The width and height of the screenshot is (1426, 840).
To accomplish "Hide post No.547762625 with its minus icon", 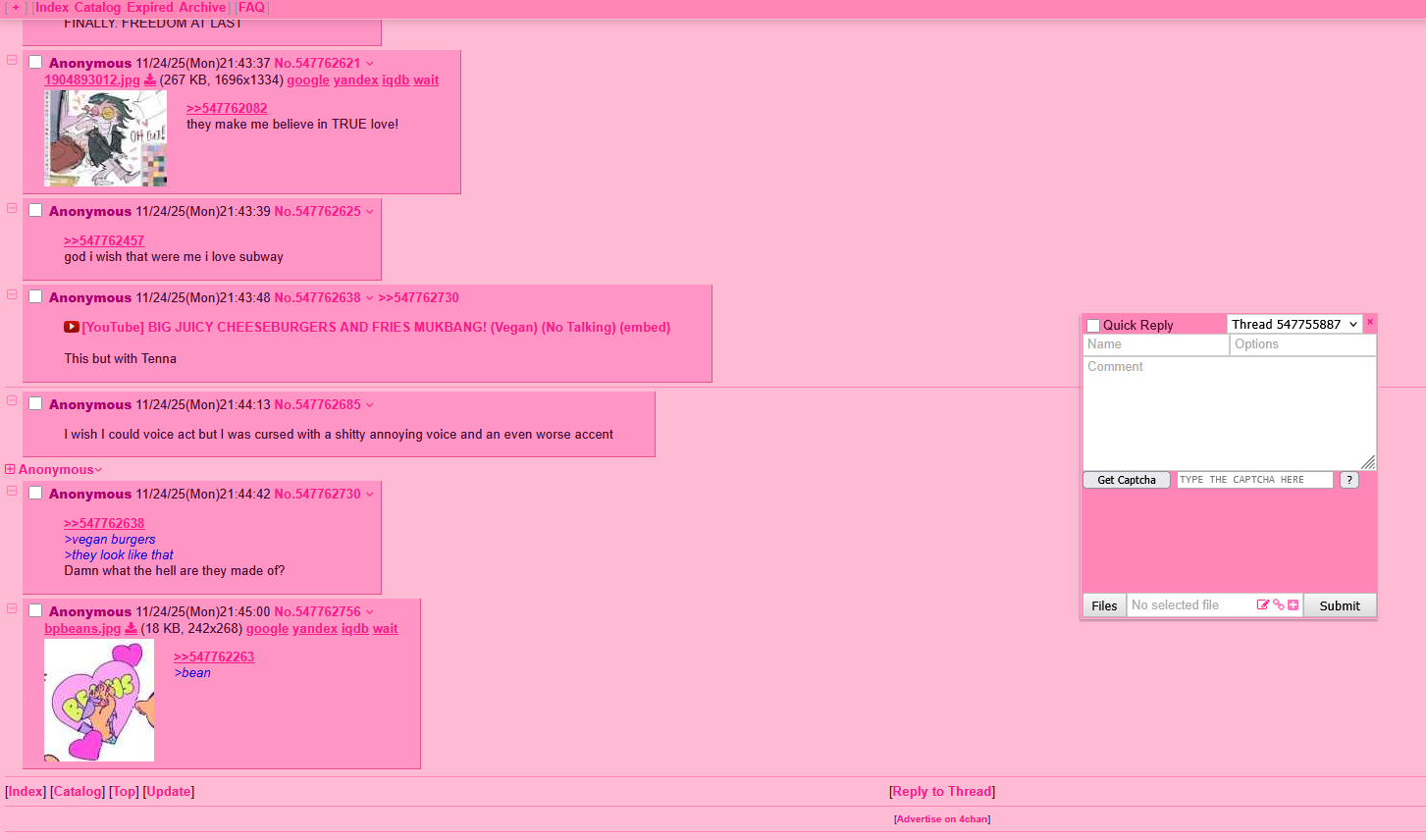I will [x=12, y=208].
